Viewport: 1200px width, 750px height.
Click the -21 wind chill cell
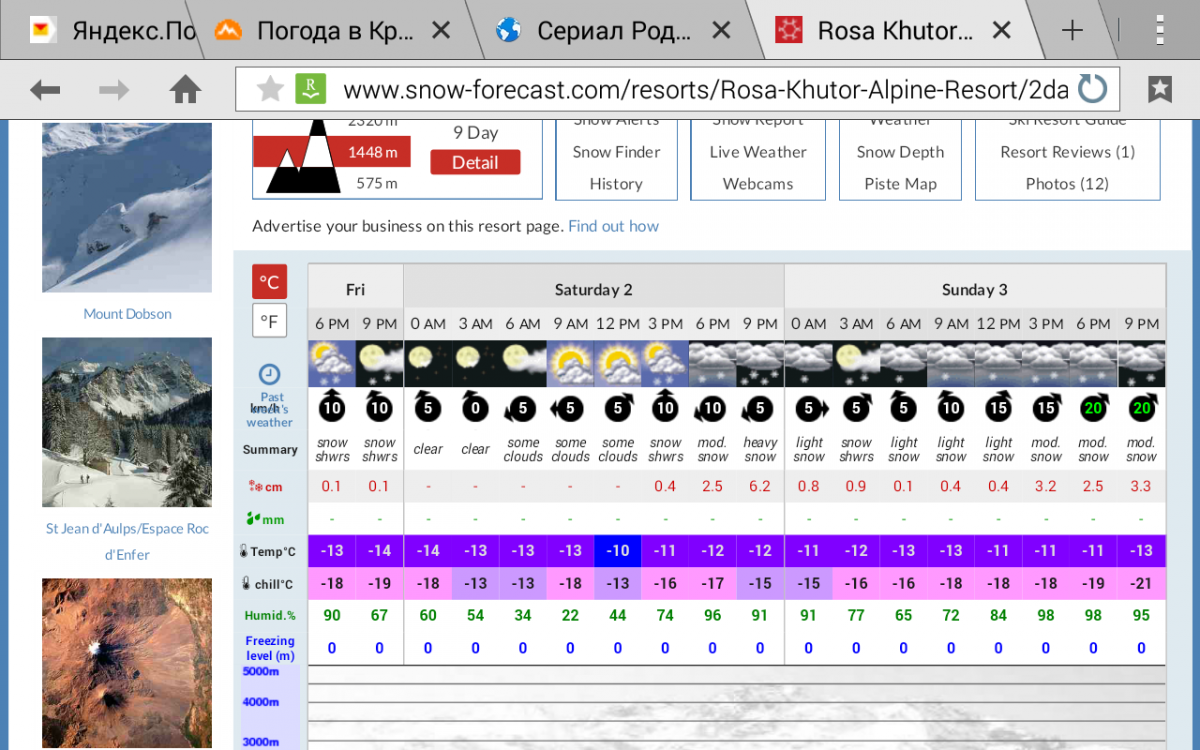pos(1141,584)
